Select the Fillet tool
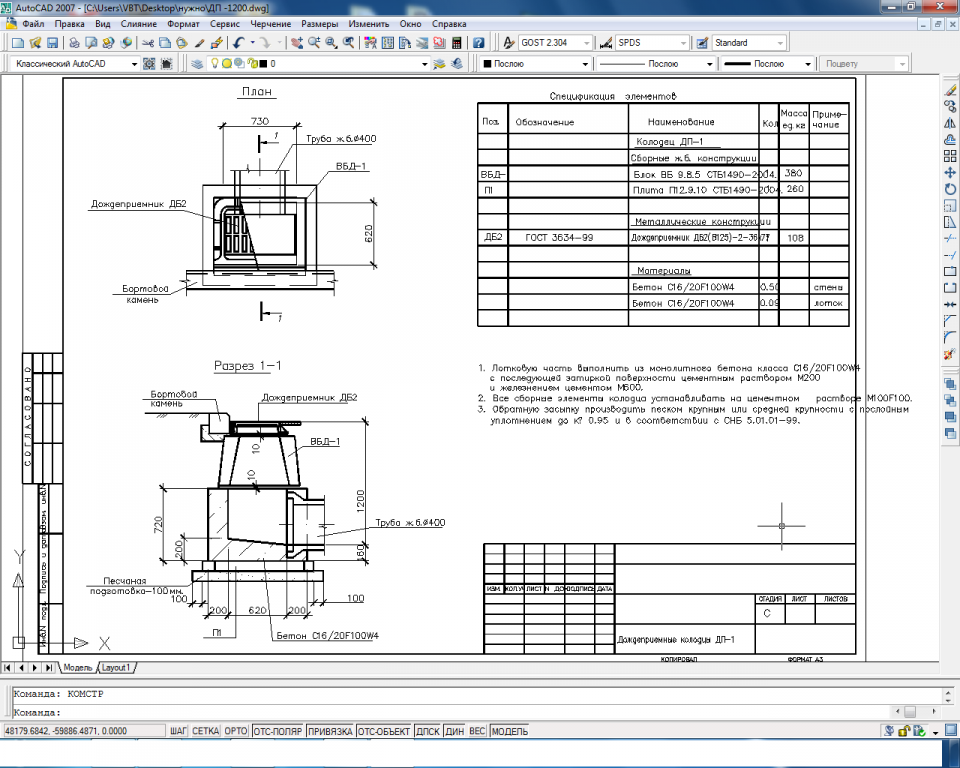 950,337
